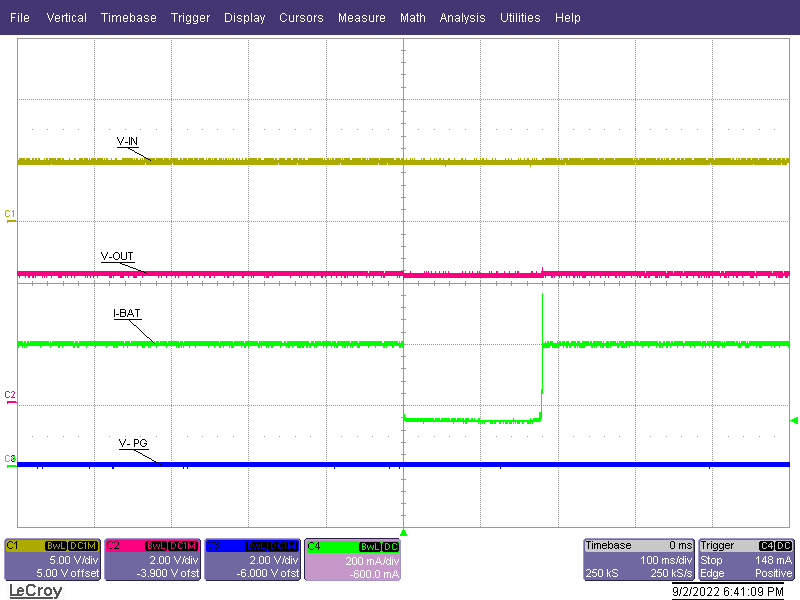Open the Timebase settings box
800x600 pixels.
point(638,559)
